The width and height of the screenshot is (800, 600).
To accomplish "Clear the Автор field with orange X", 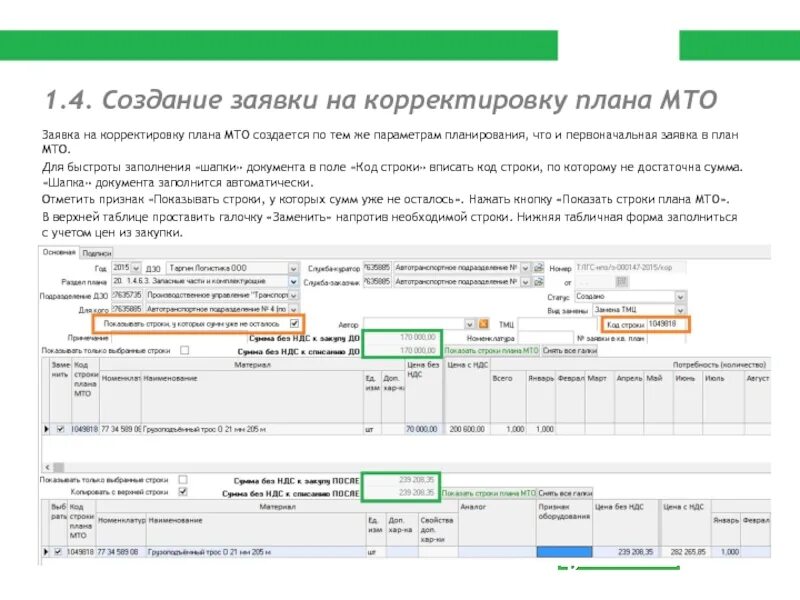I will coord(483,324).
